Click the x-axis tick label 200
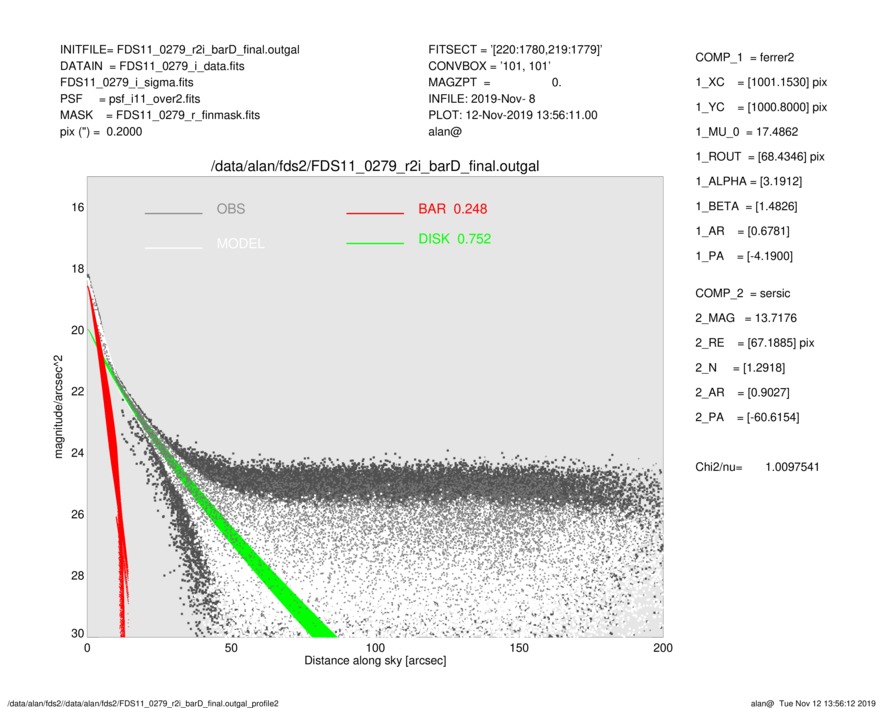This screenshot has height=708, width=885. [663, 648]
